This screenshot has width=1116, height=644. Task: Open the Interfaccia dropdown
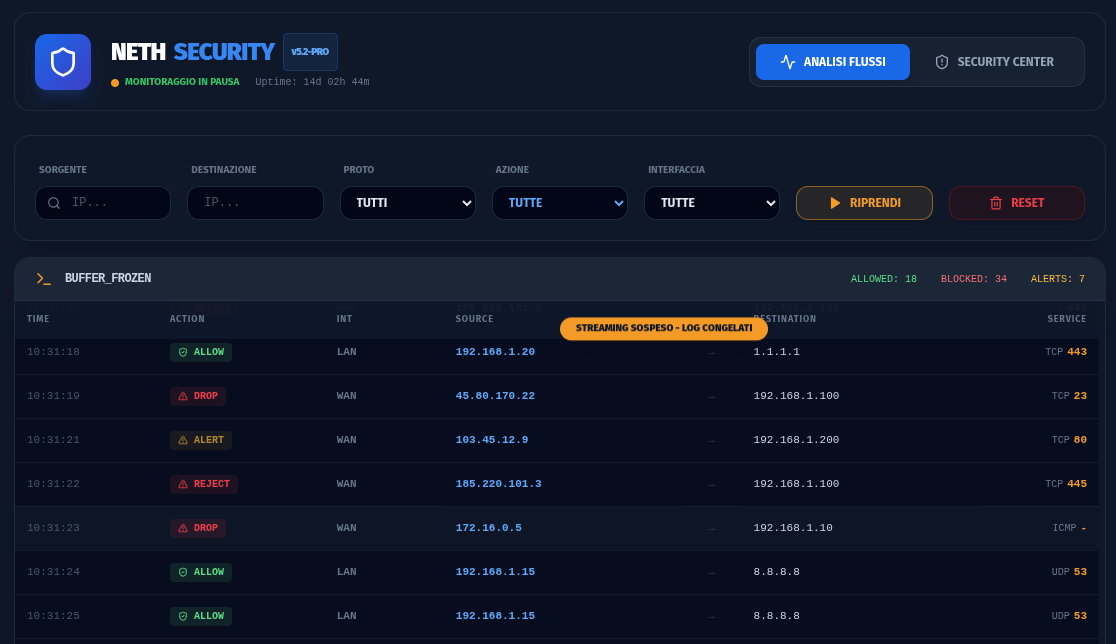(x=712, y=203)
